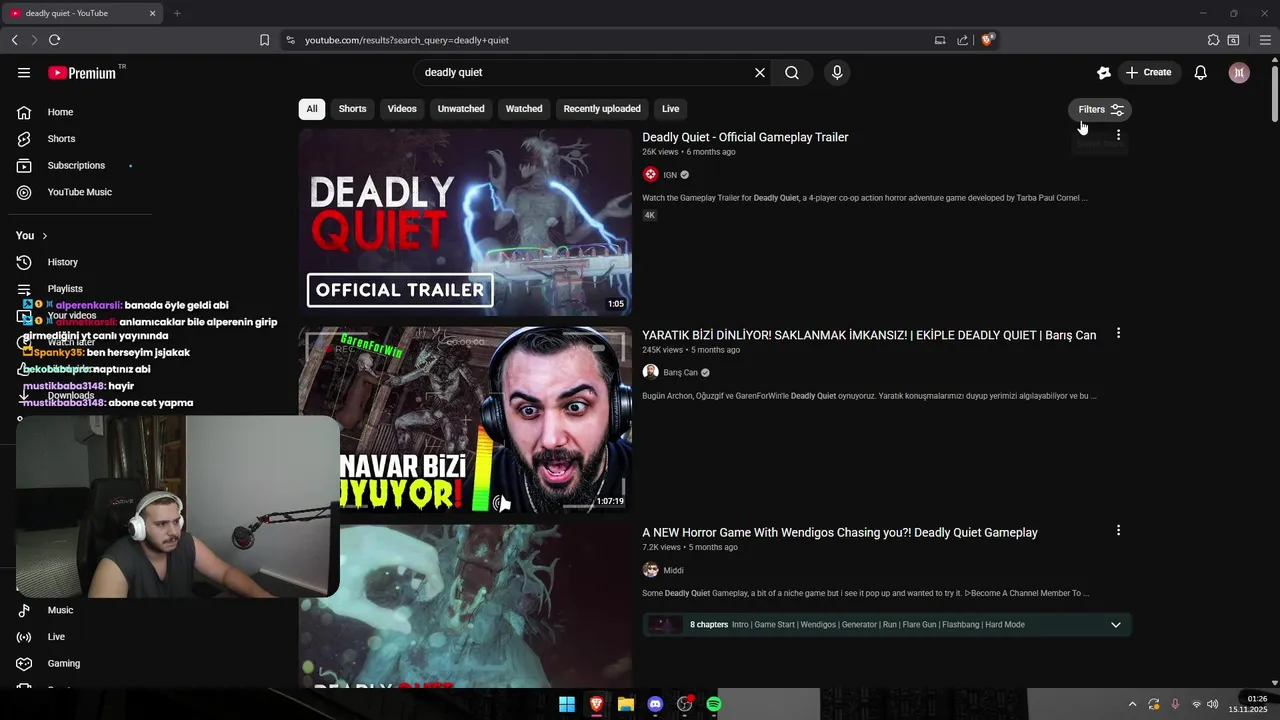Click the Home icon in the sidebar
This screenshot has height=720, width=1280.
[24, 112]
